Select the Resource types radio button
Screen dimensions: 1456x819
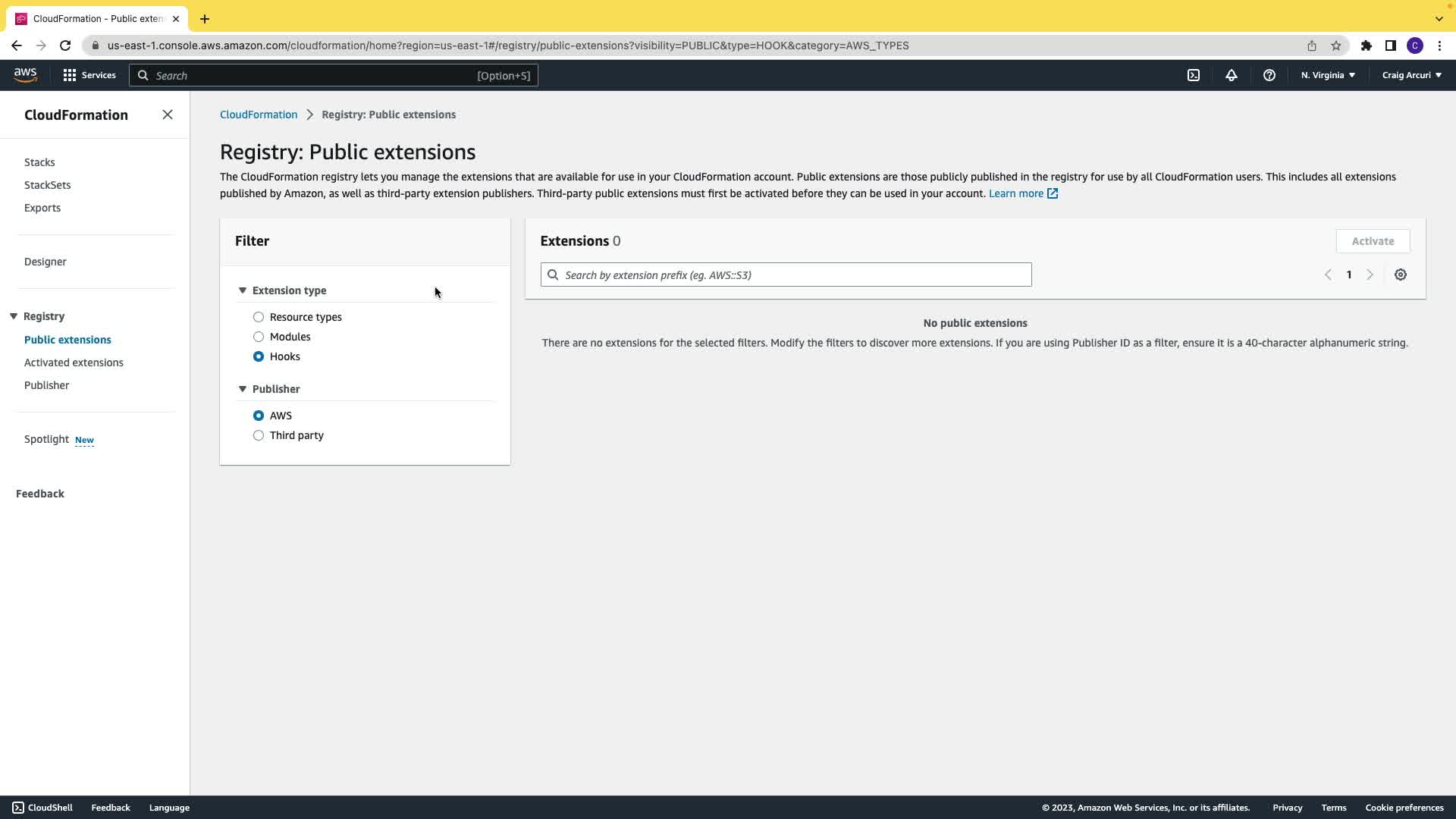(x=259, y=317)
